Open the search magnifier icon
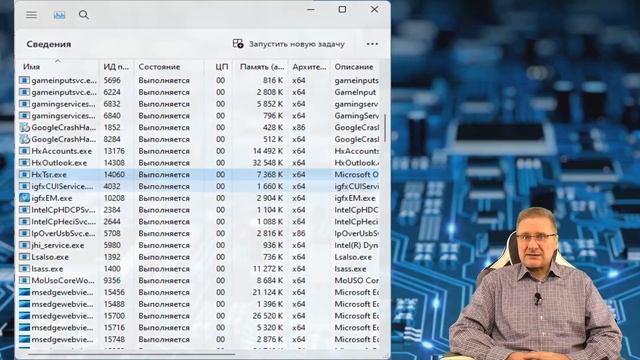 84,15
